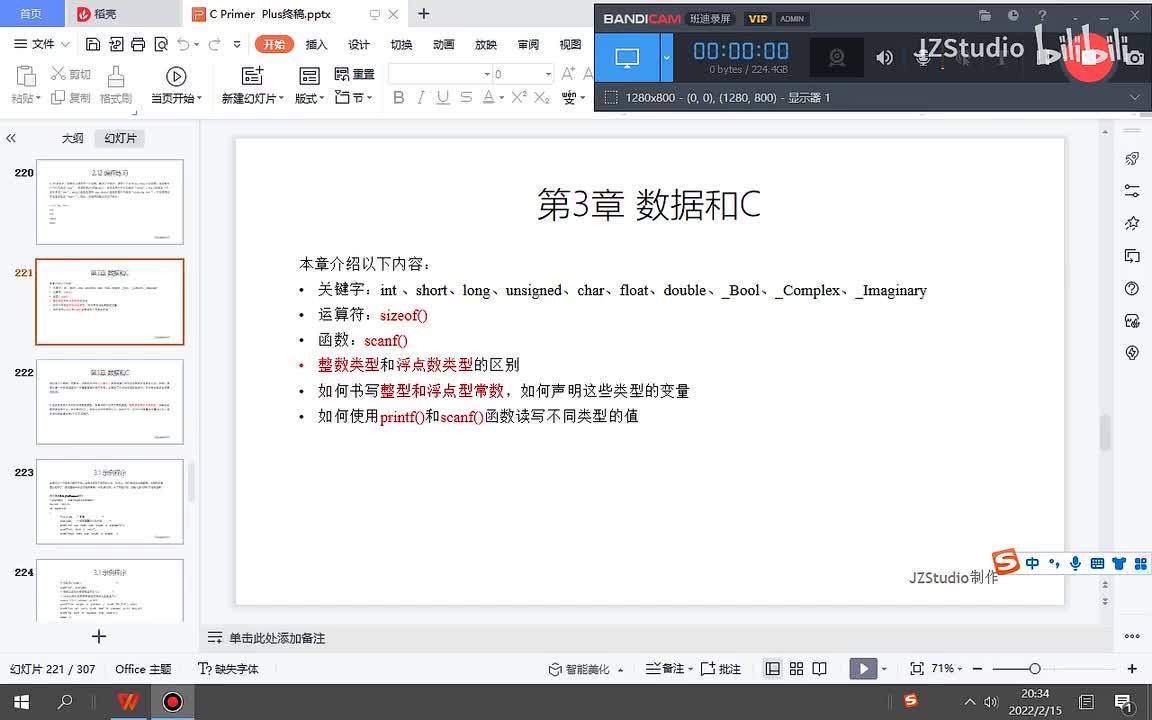Open the File (文件) menu
The image size is (1152, 720).
tap(42, 44)
